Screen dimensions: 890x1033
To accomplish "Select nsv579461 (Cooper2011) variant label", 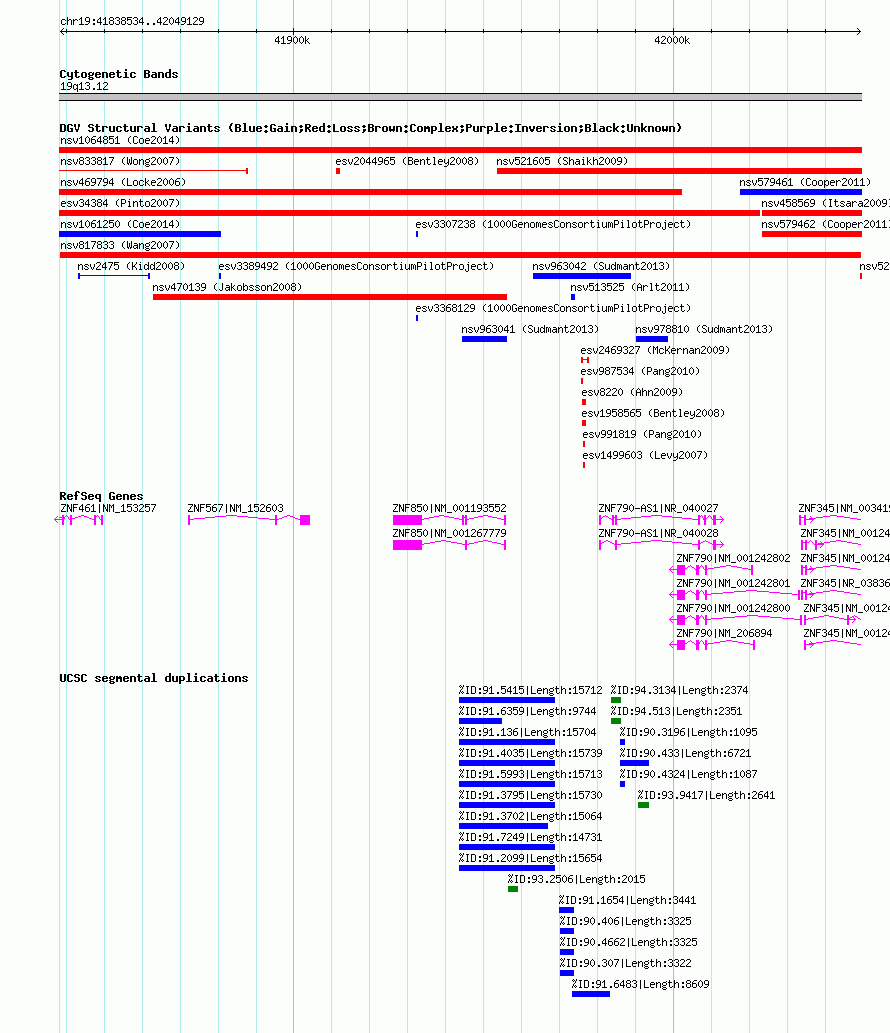I will coord(805,182).
